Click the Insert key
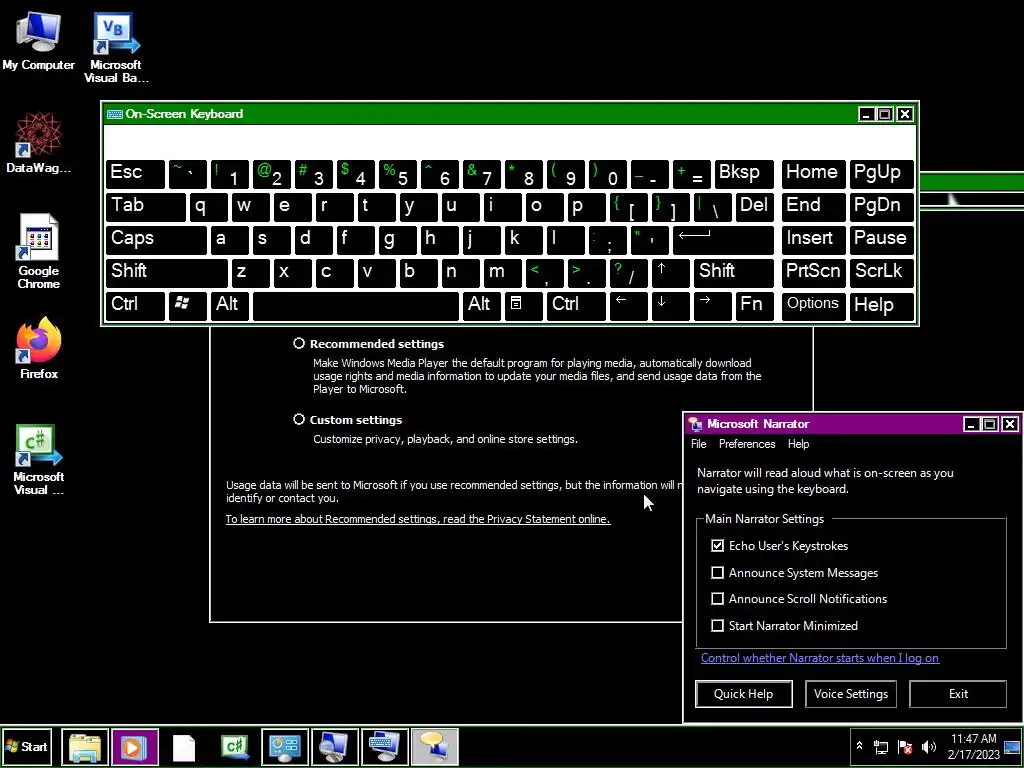The height and width of the screenshot is (768, 1024). click(x=813, y=240)
